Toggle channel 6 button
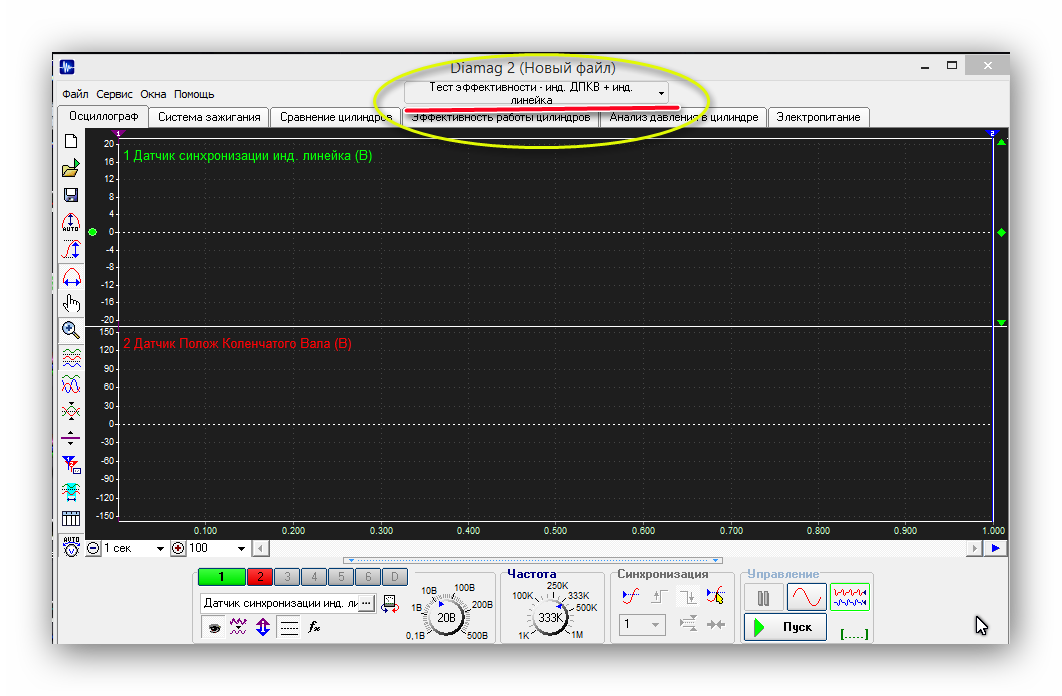Screen dimensions: 1062x696 pos(368,577)
